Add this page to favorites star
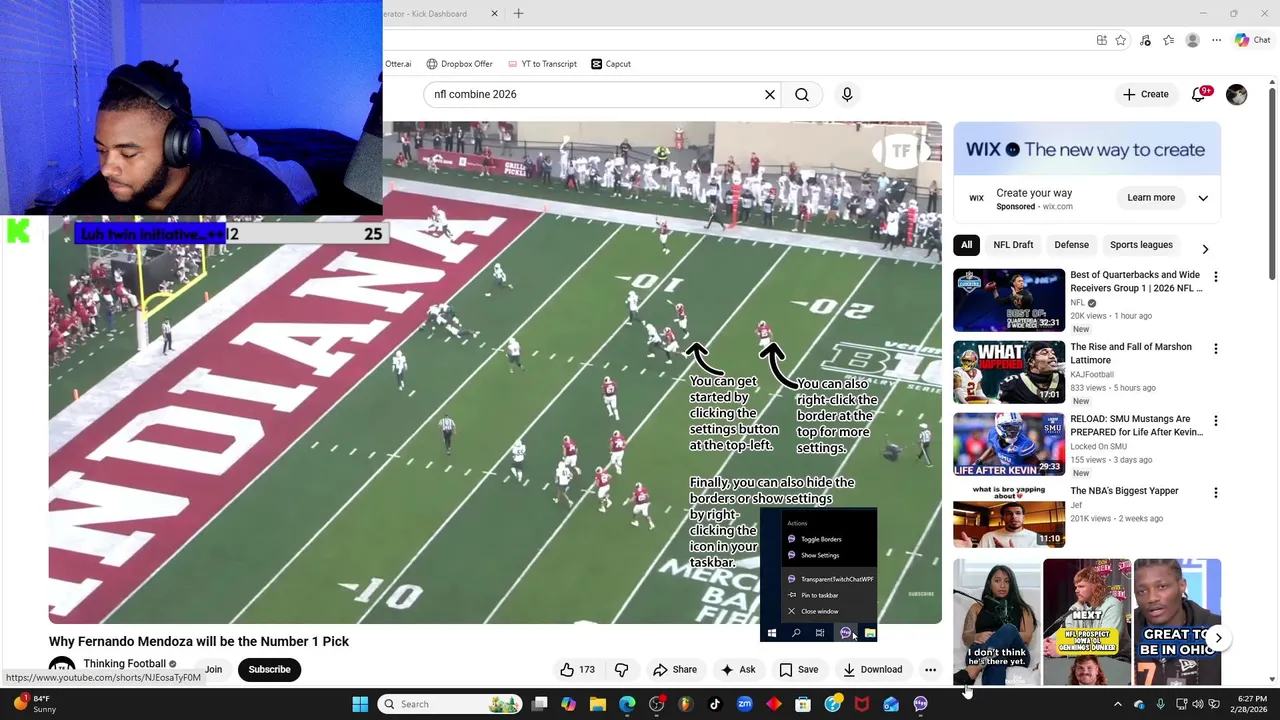 (x=1121, y=40)
